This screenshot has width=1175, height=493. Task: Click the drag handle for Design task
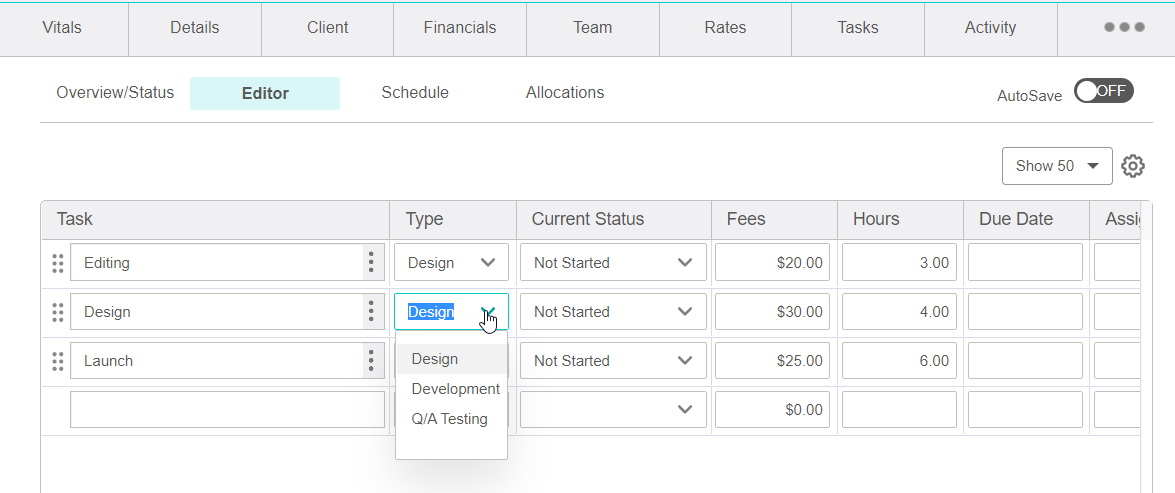57,312
